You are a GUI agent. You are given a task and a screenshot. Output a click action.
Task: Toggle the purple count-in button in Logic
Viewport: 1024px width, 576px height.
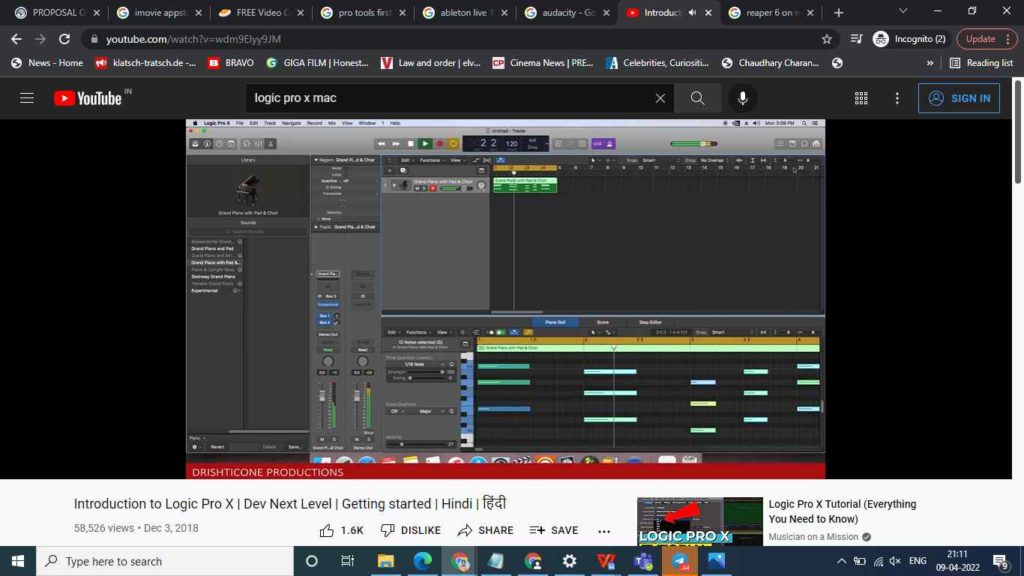pos(598,144)
